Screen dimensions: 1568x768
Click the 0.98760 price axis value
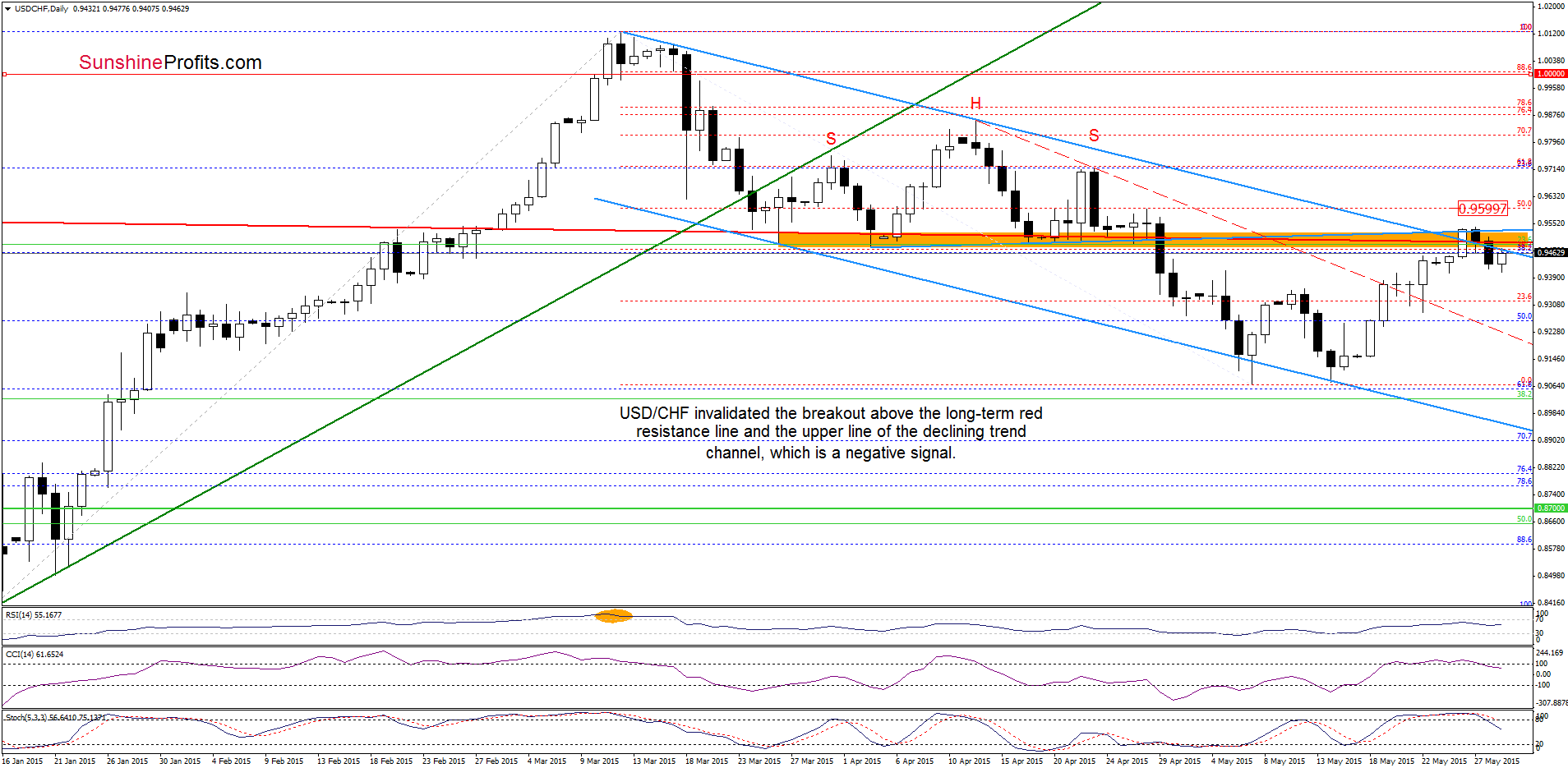click(x=1551, y=115)
